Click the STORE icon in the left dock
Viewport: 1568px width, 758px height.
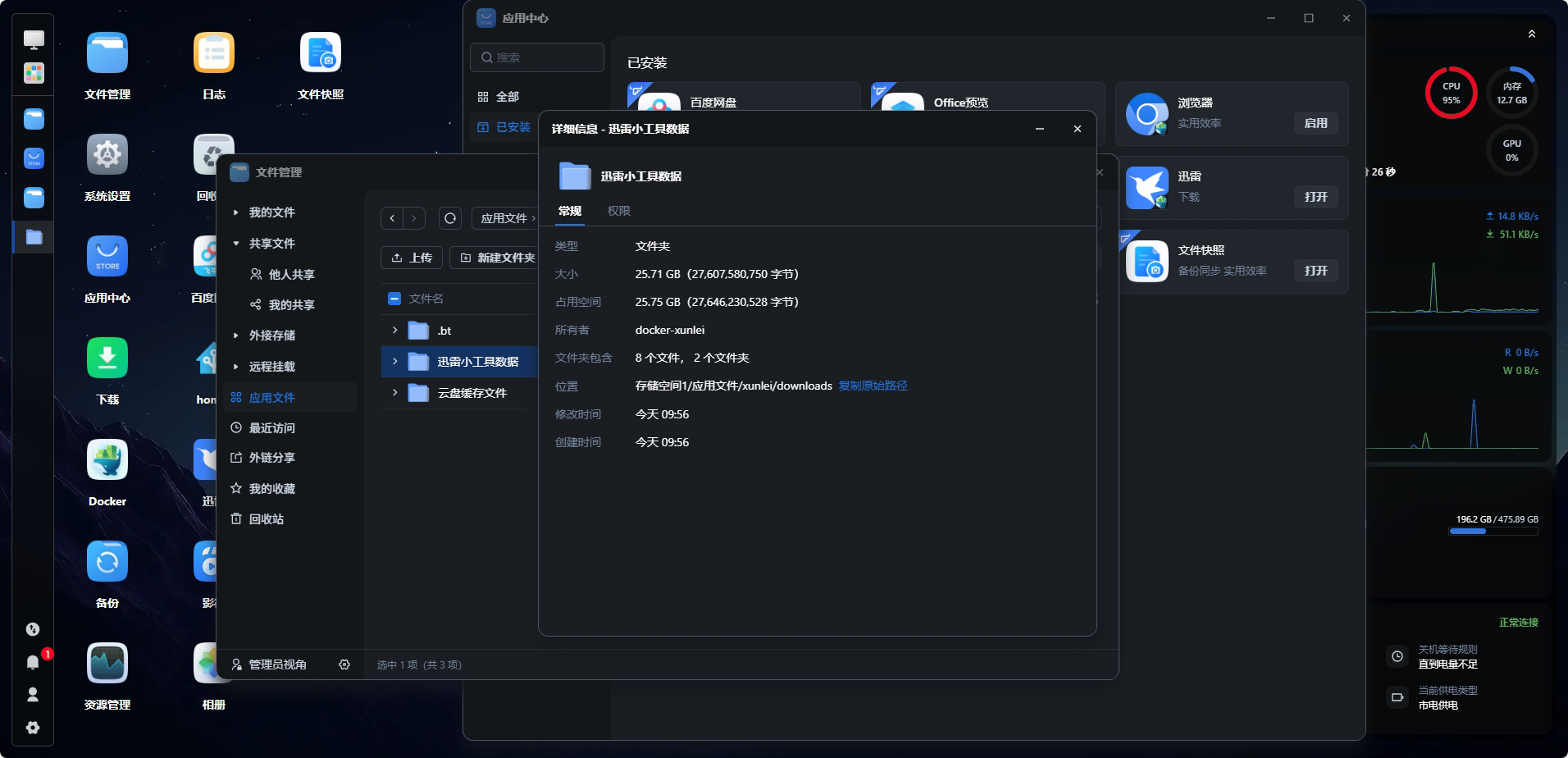click(34, 158)
